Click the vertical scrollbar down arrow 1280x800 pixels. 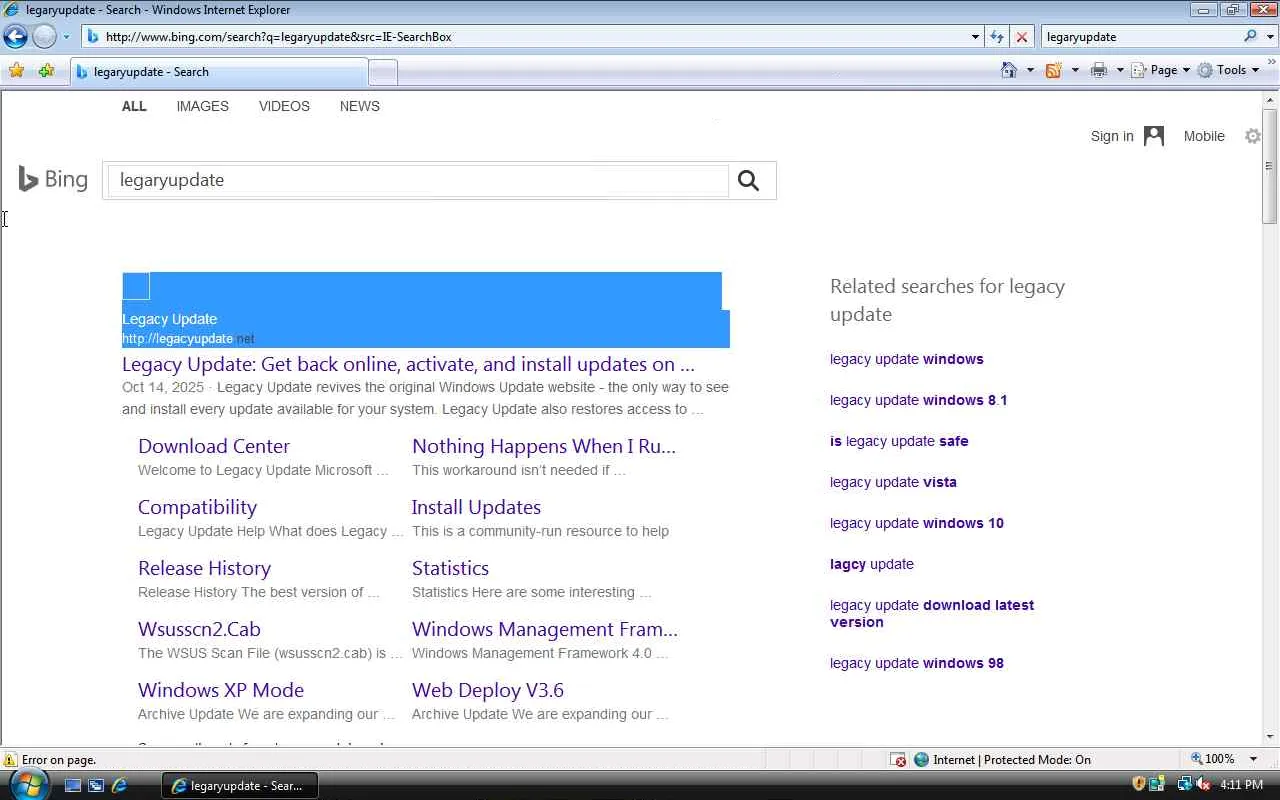(1271, 737)
